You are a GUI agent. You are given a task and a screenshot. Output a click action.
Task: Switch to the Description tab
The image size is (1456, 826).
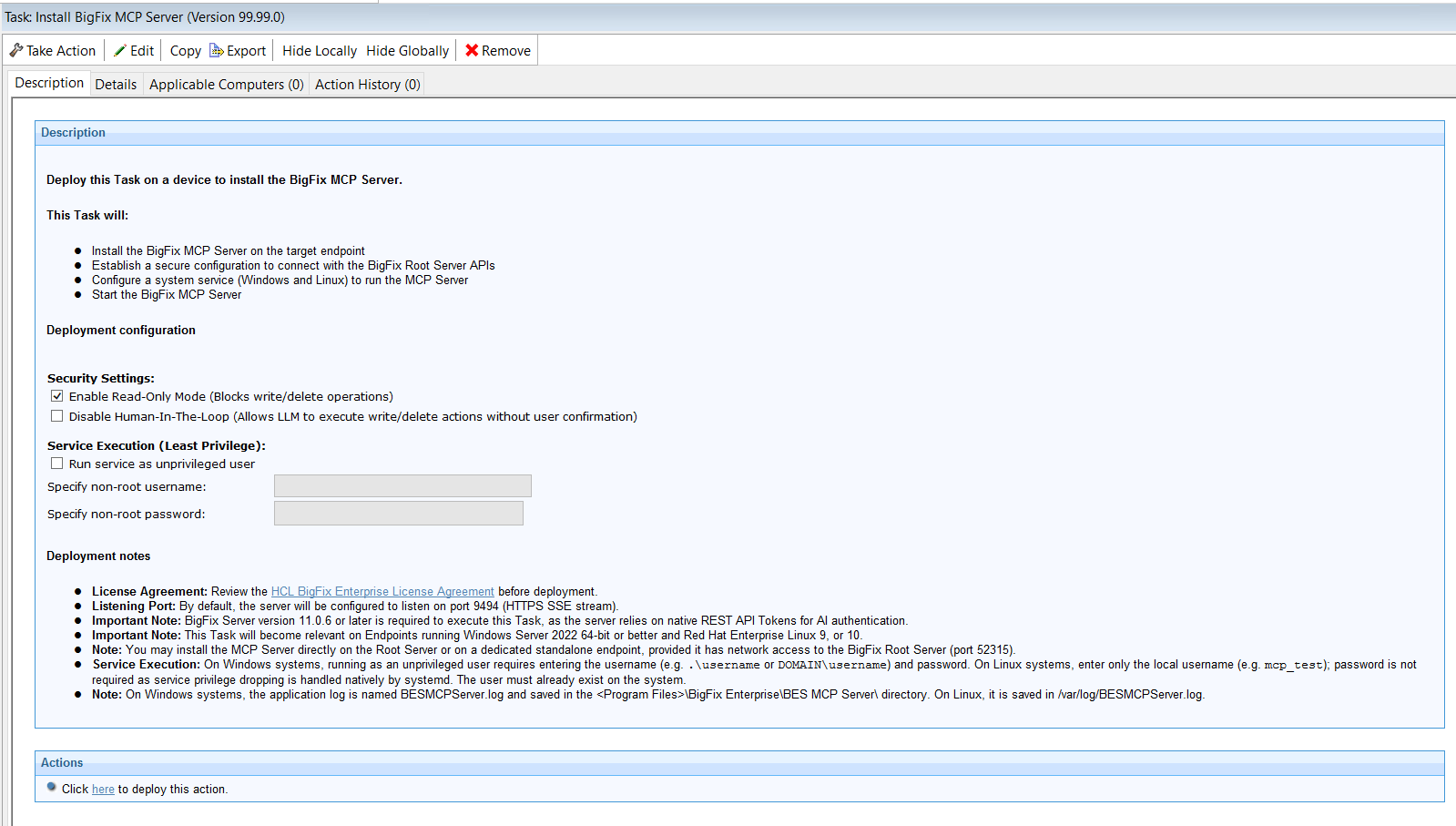point(49,83)
